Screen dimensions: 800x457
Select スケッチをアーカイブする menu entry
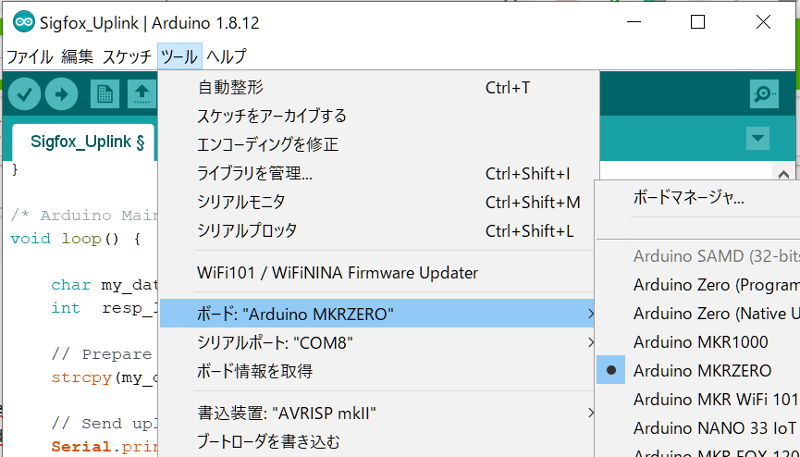[x=378, y=116]
